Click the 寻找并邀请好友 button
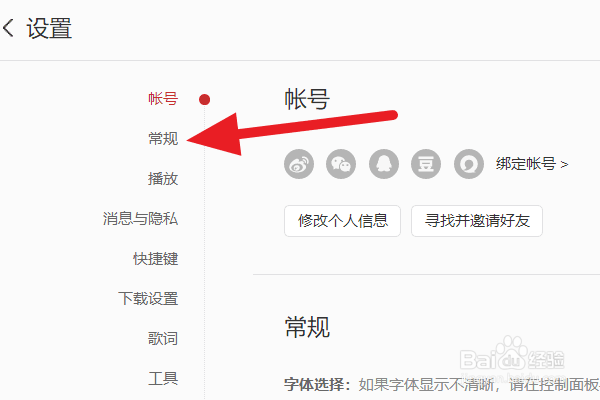This screenshot has width=600, height=400. [477, 221]
